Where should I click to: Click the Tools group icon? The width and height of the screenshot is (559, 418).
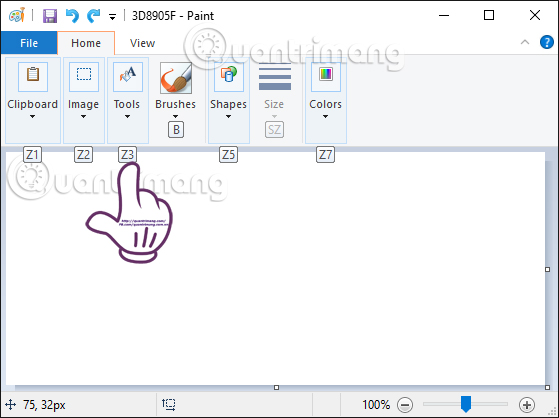(x=128, y=76)
